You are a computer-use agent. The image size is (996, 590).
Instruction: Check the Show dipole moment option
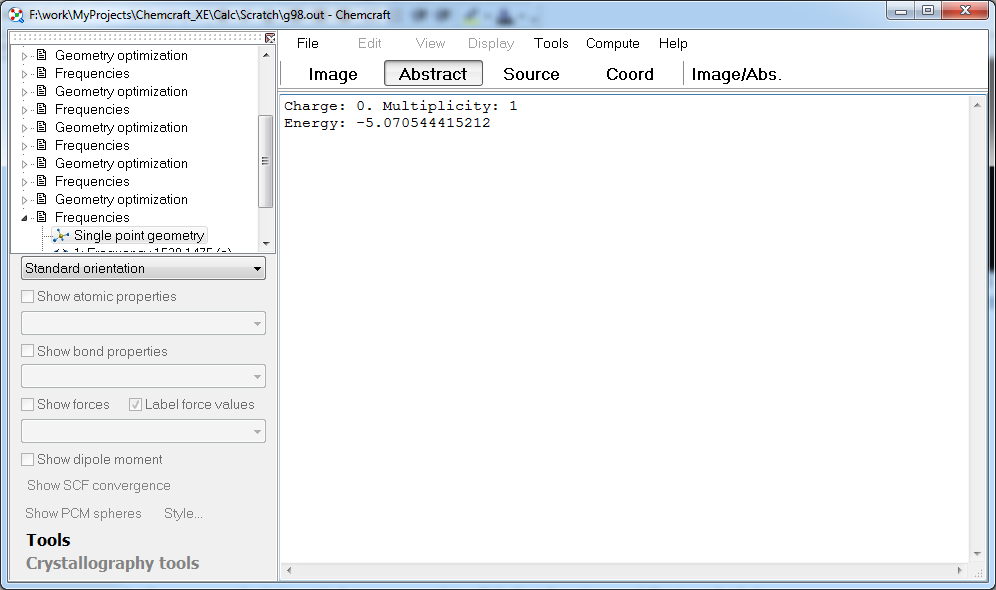pyautogui.click(x=28, y=460)
